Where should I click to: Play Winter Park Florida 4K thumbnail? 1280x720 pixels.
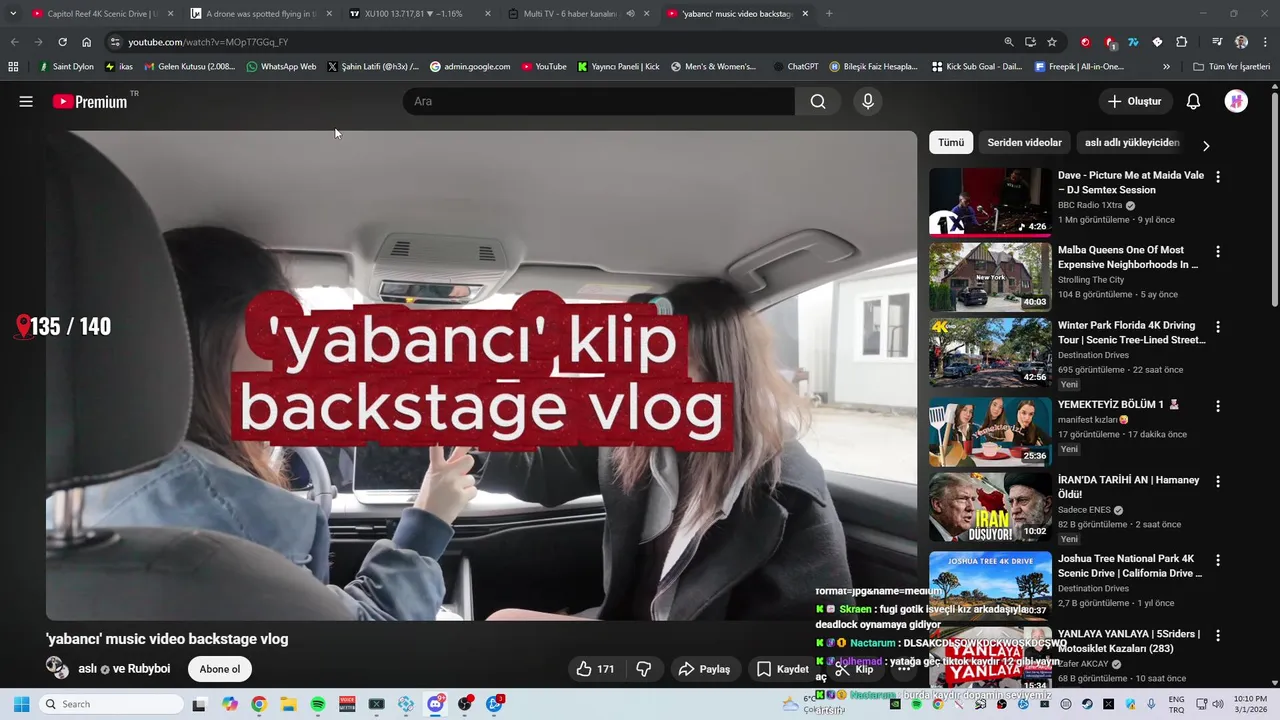point(990,352)
